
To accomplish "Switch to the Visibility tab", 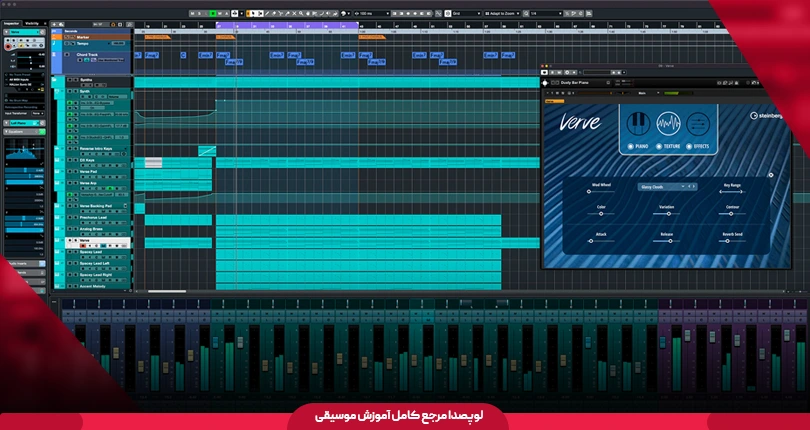I will coord(32,23).
